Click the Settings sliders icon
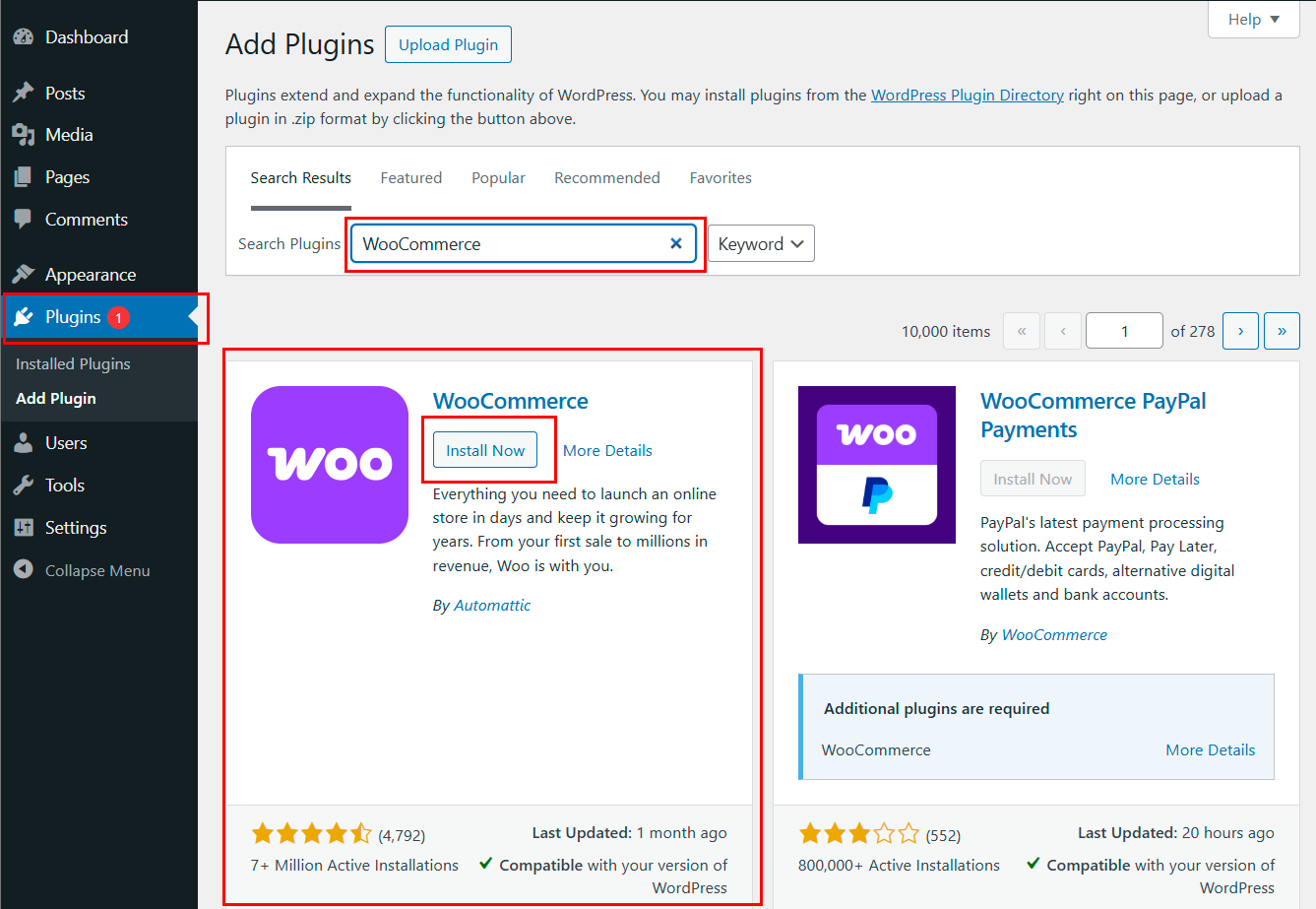1316x909 pixels. 24,528
